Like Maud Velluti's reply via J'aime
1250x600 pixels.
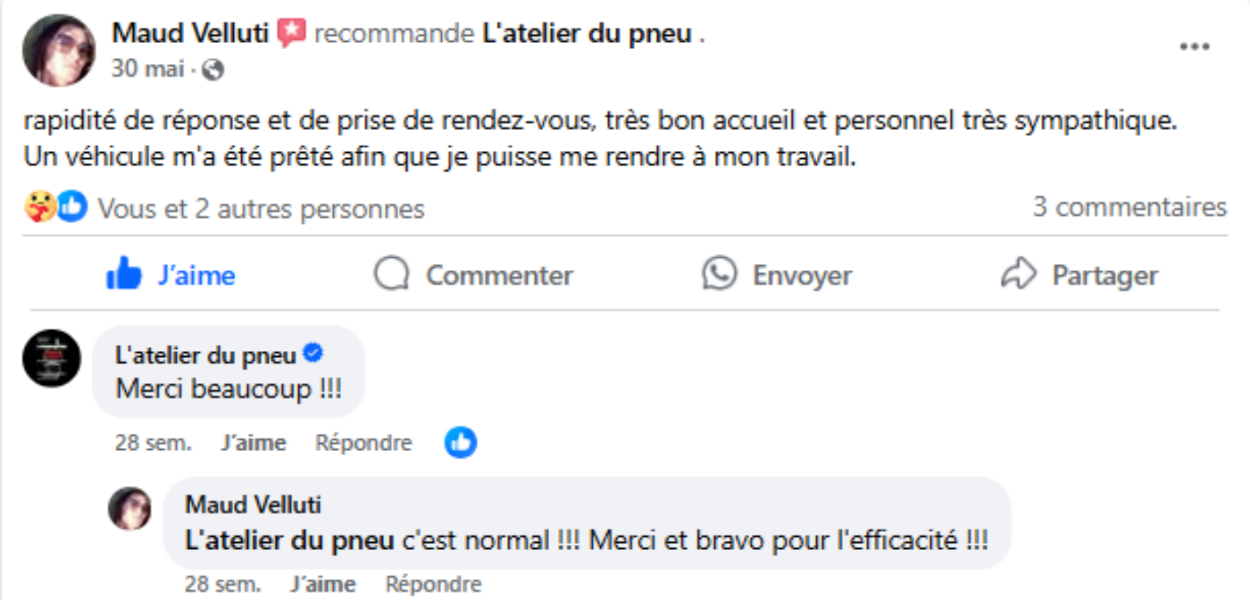(323, 584)
